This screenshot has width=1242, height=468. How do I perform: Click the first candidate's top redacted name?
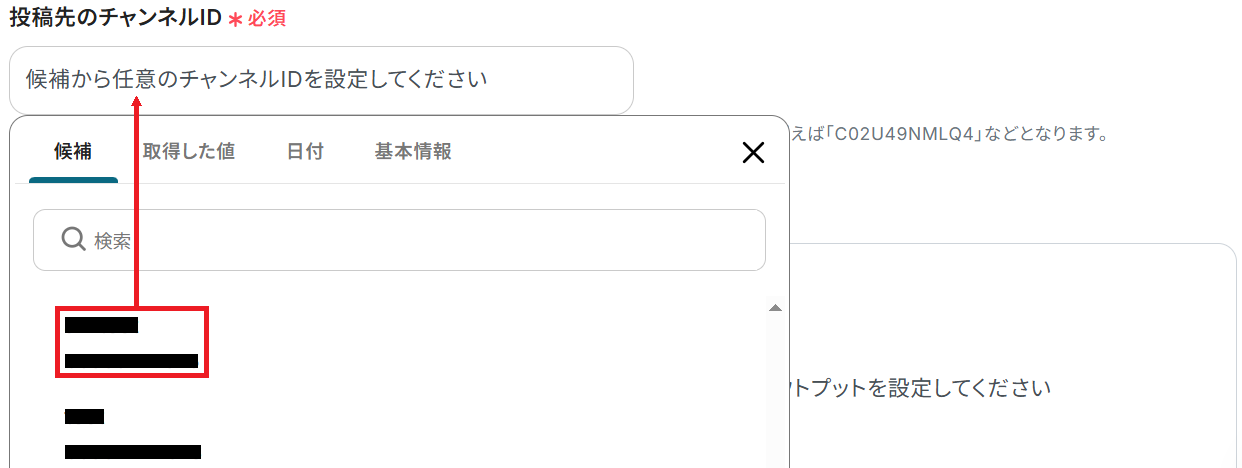[101, 325]
